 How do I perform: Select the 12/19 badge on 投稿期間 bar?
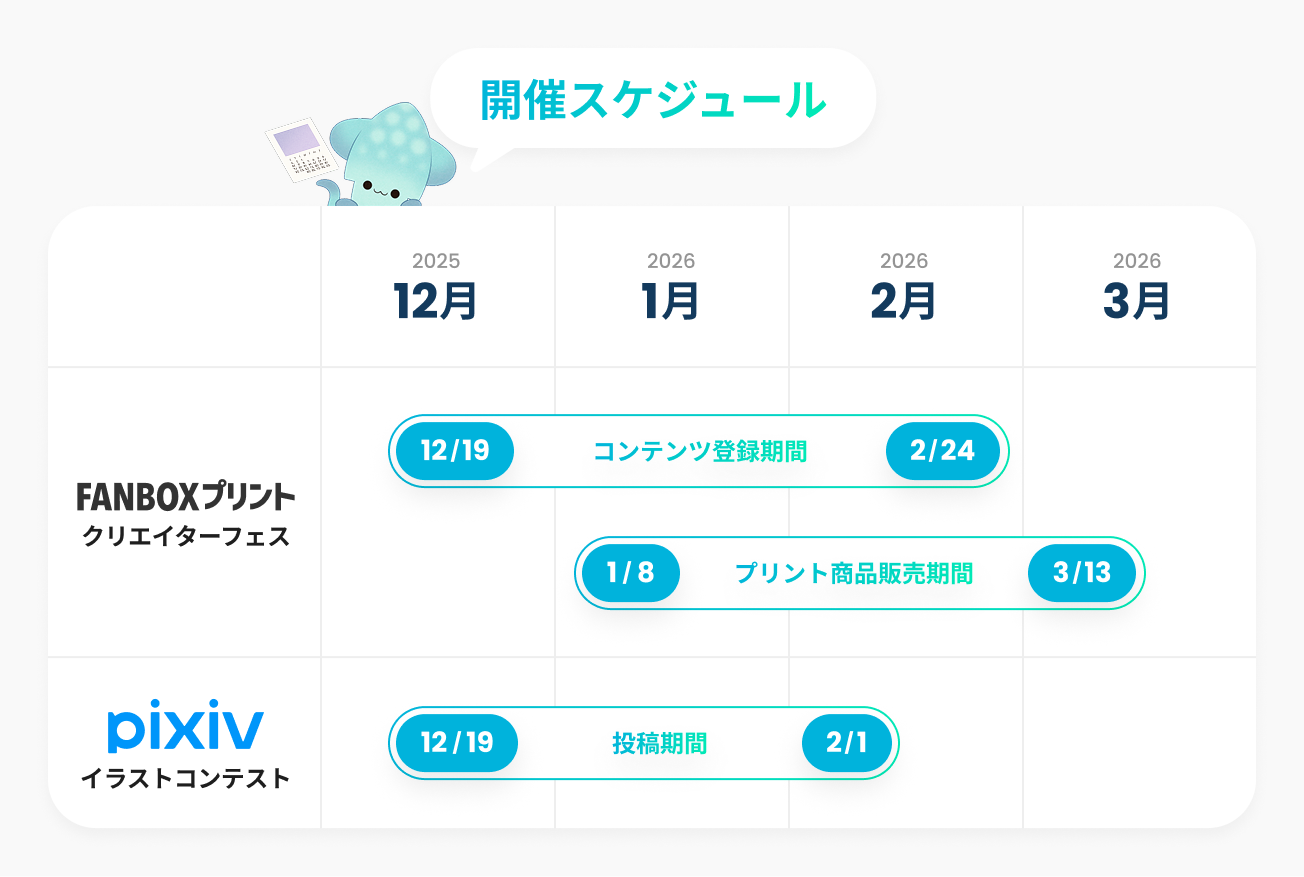pos(457,743)
